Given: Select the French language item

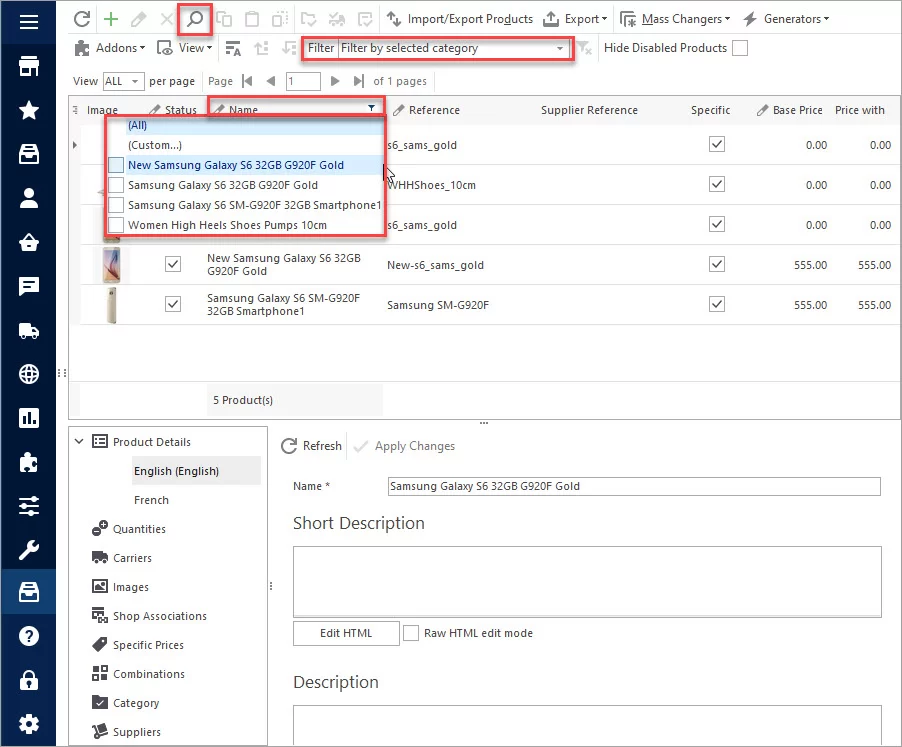Looking at the screenshot, I should [151, 500].
